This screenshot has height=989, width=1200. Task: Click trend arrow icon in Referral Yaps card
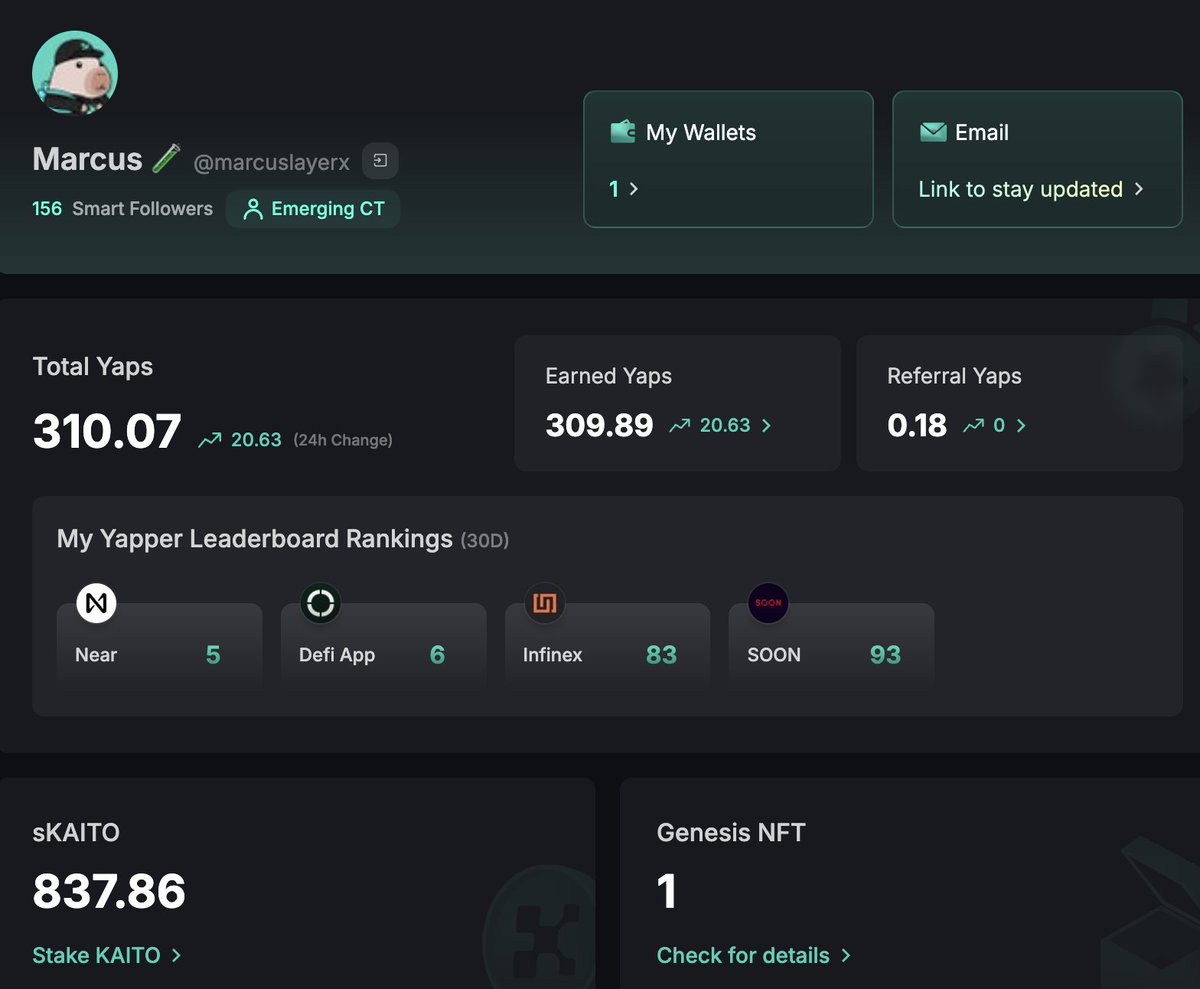click(x=974, y=426)
